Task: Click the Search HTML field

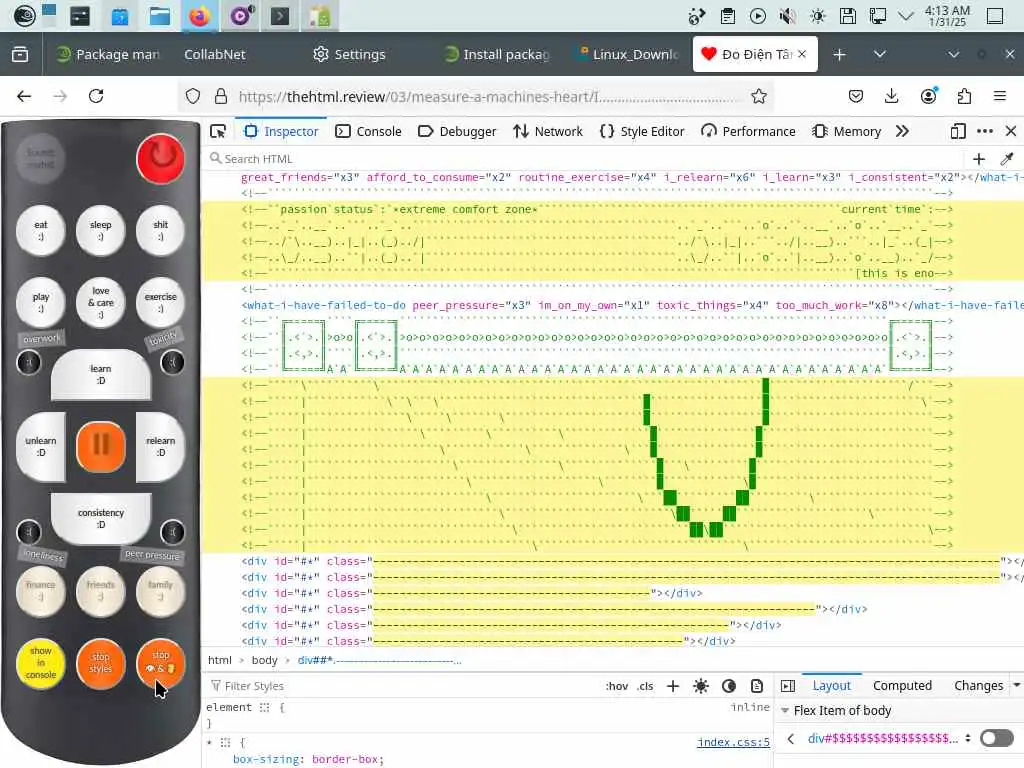Action: click(x=584, y=159)
